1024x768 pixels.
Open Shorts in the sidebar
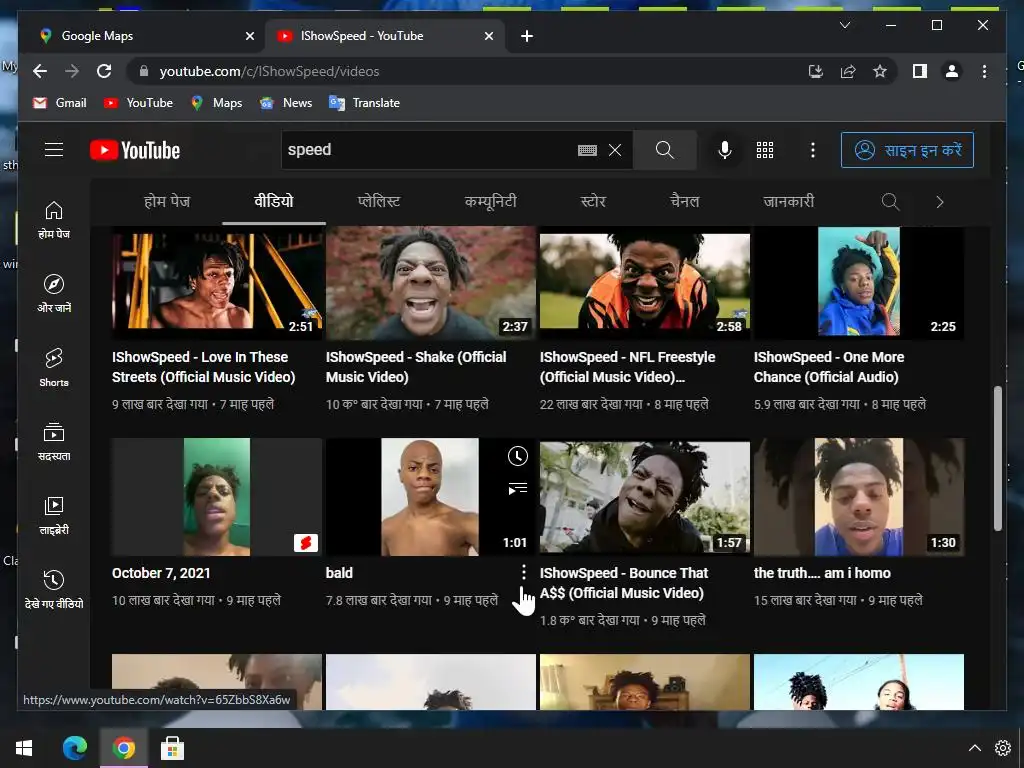pos(54,368)
